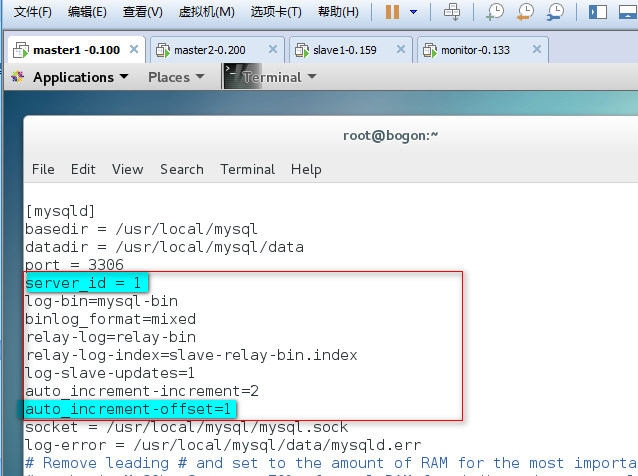Click the master2 VM tab icon
This screenshot has height=476, width=638.
pyautogui.click(x=163, y=50)
